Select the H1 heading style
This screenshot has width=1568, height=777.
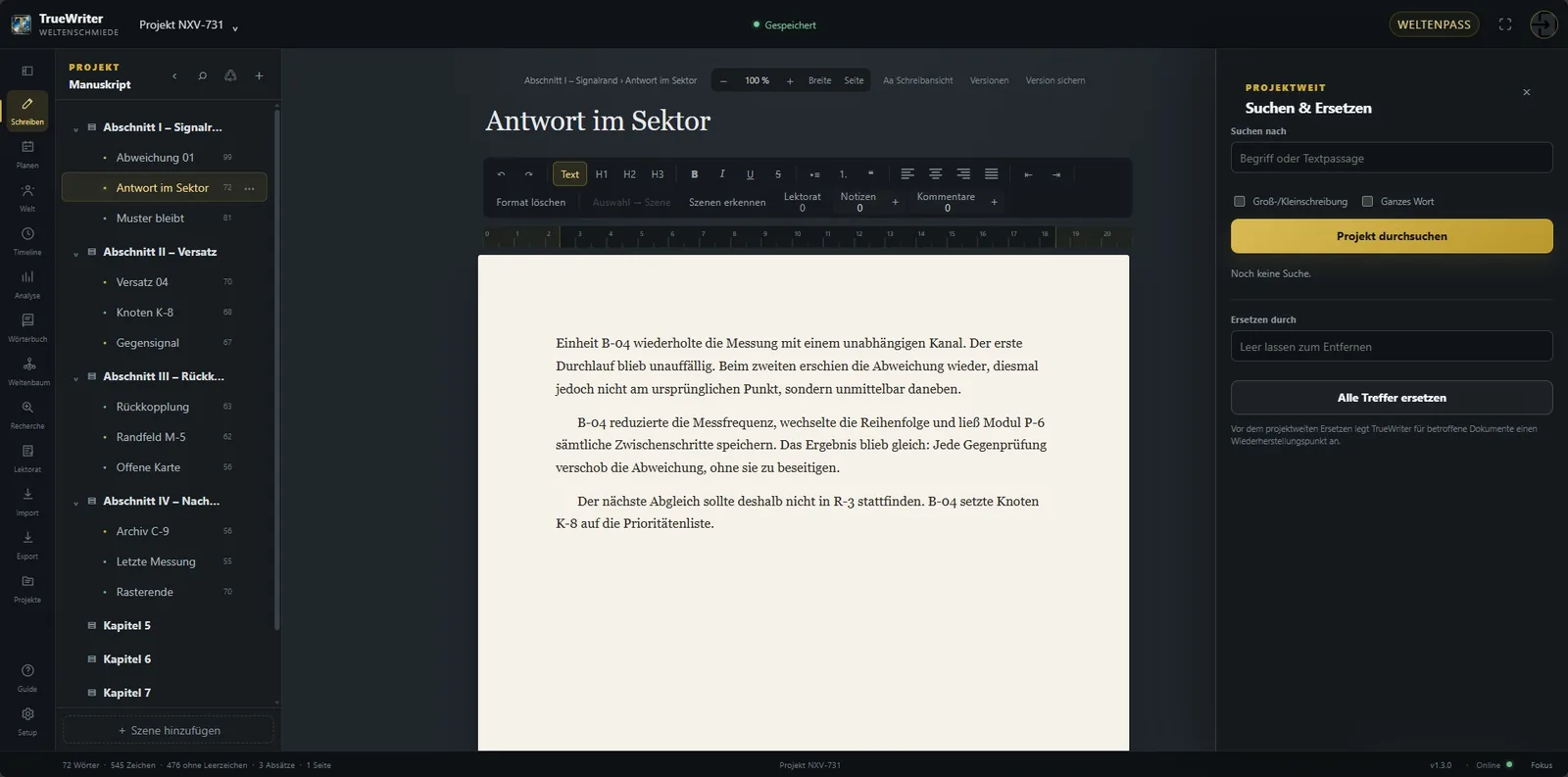(x=602, y=174)
